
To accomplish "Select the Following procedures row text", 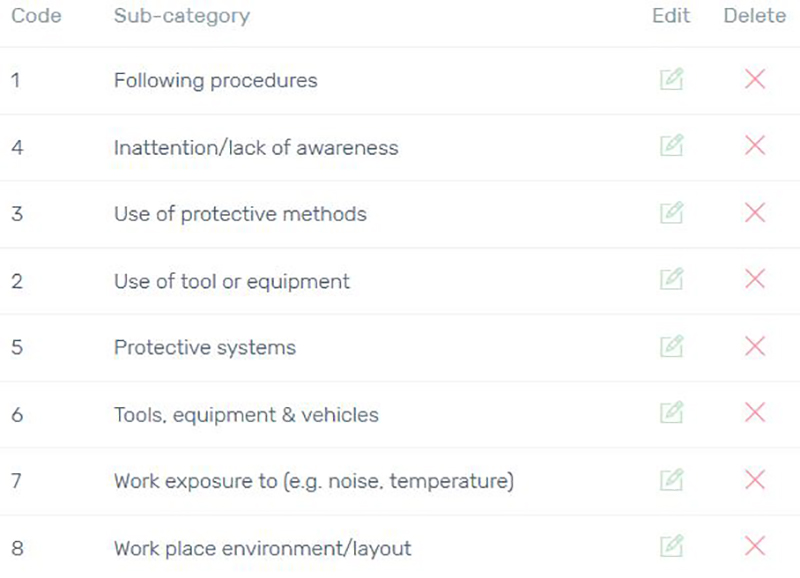I will point(215,81).
